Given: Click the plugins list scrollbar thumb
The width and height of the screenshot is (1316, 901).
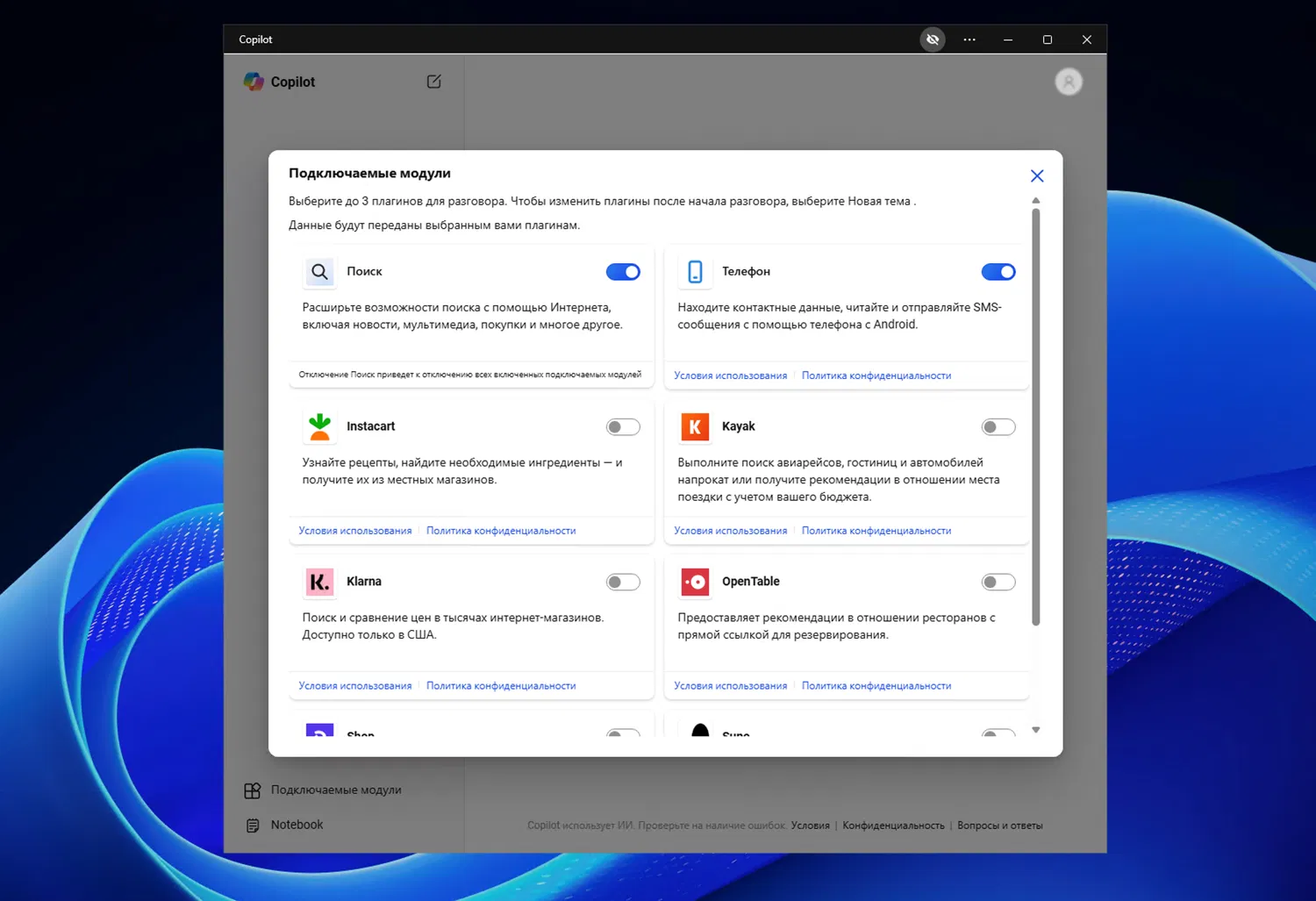Looking at the screenshot, I should (1036, 417).
